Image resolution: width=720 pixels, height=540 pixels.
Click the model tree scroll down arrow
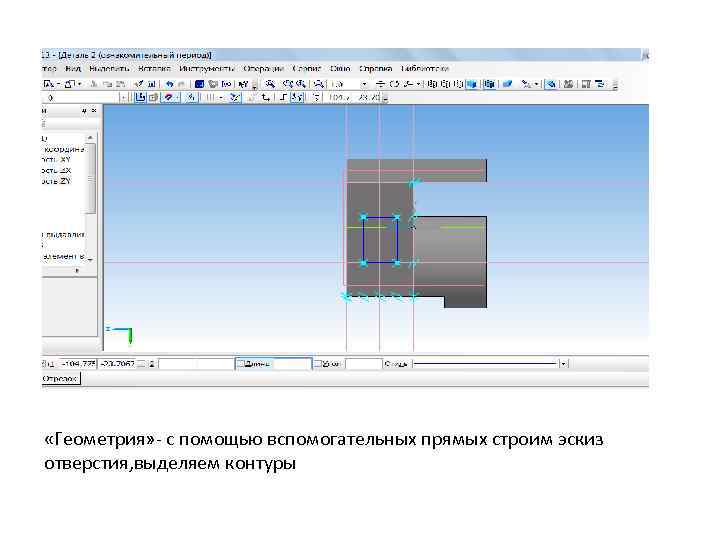(x=90, y=260)
